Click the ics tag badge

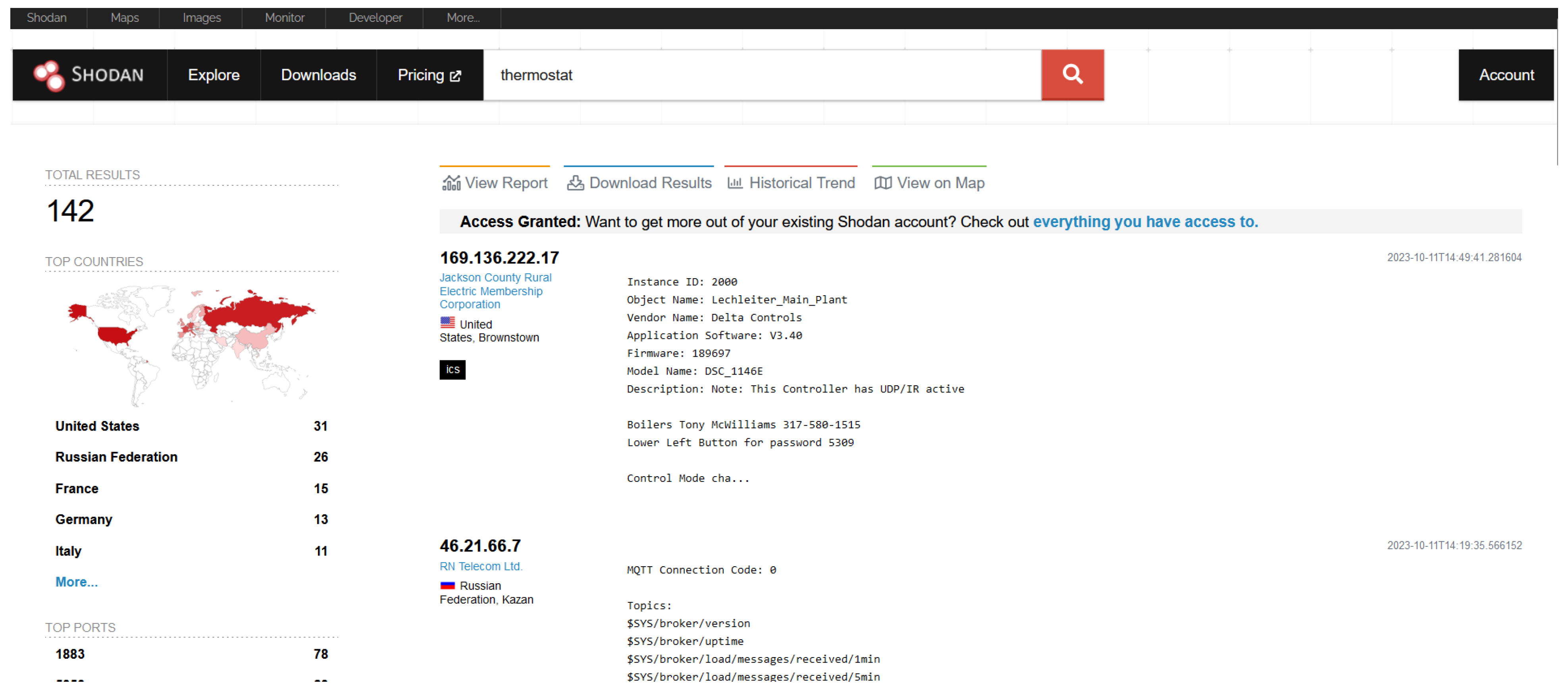pos(452,369)
